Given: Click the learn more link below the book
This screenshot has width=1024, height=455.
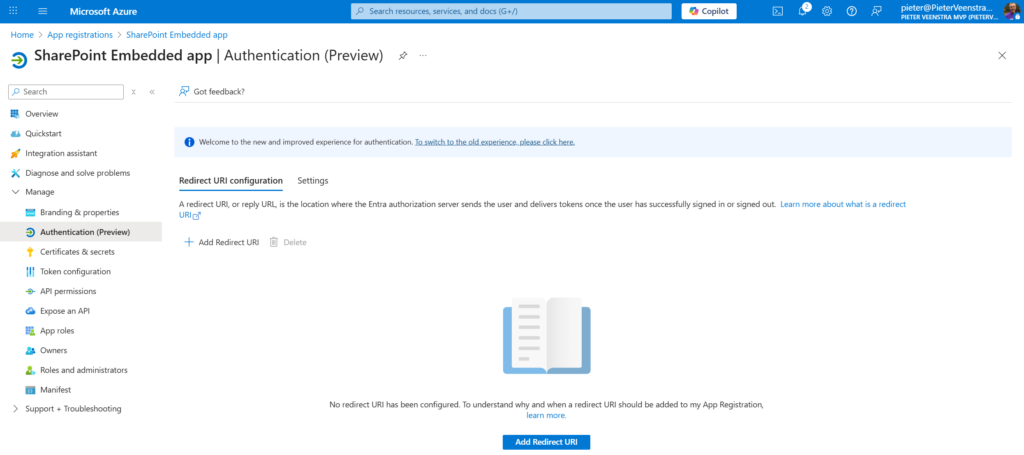Looking at the screenshot, I should [547, 415].
